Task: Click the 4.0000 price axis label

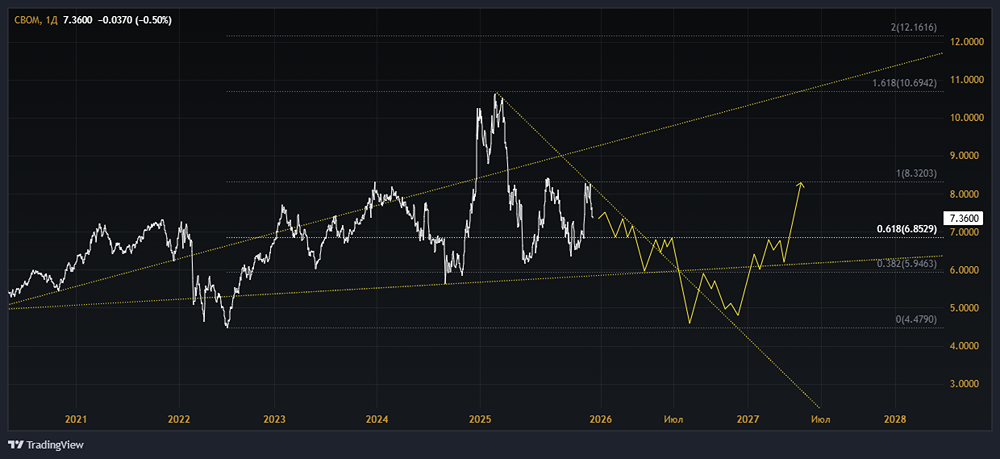Action: pos(966,346)
